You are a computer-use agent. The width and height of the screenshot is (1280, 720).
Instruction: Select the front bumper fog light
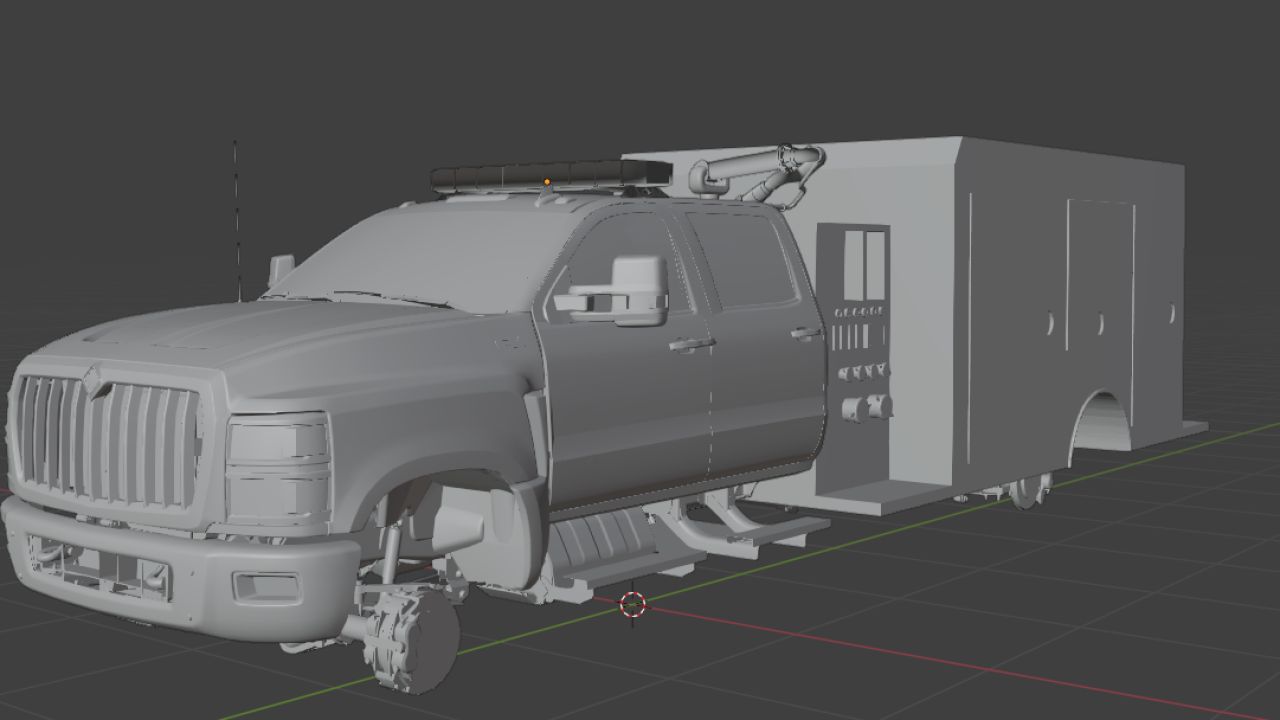coord(265,588)
